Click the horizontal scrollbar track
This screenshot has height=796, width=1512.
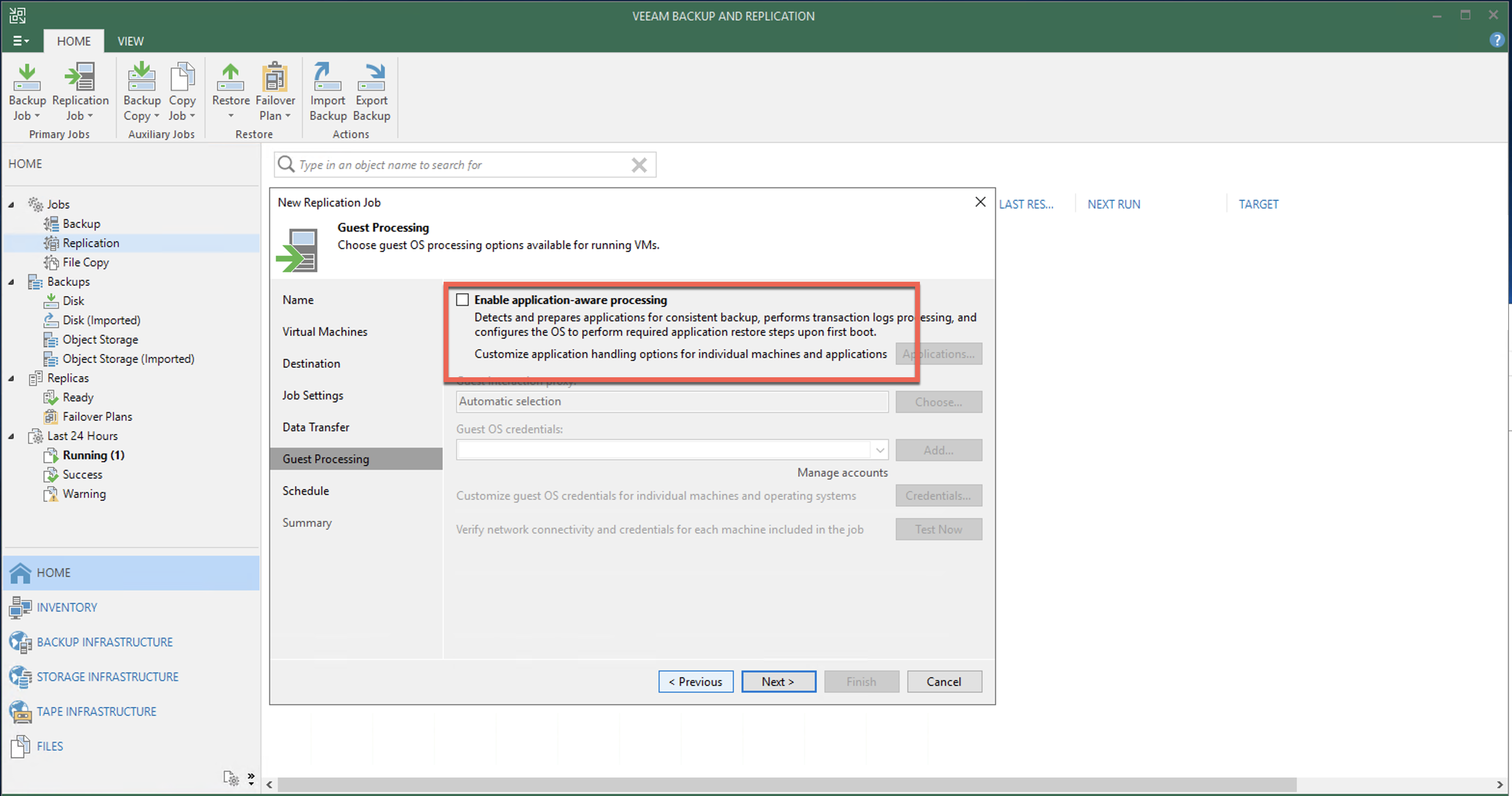click(1397, 785)
